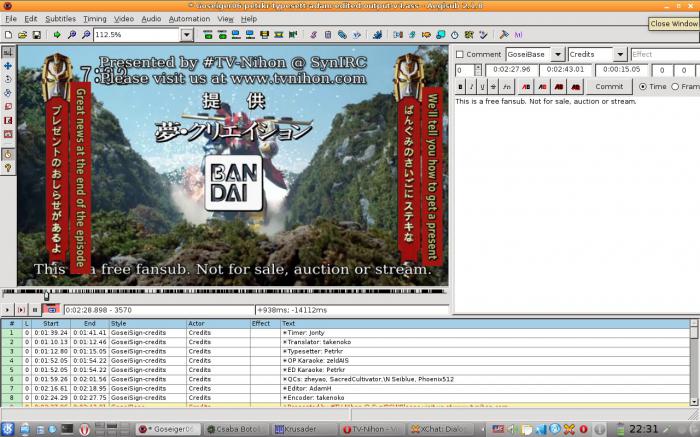Select row with OP Karaoke: zeldAIS

point(345,361)
